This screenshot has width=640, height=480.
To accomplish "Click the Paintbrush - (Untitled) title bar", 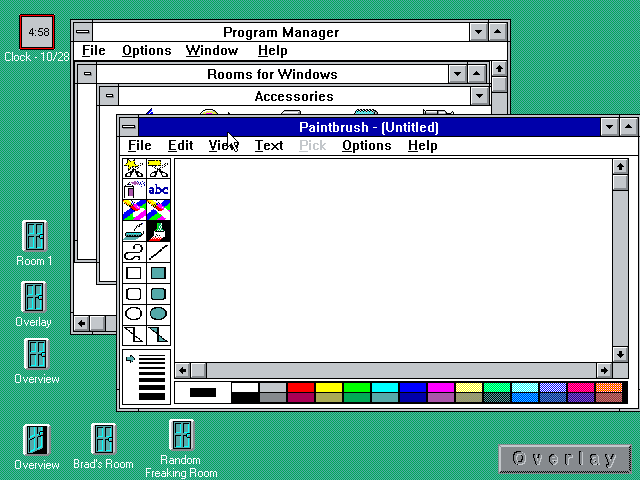I will [369, 127].
